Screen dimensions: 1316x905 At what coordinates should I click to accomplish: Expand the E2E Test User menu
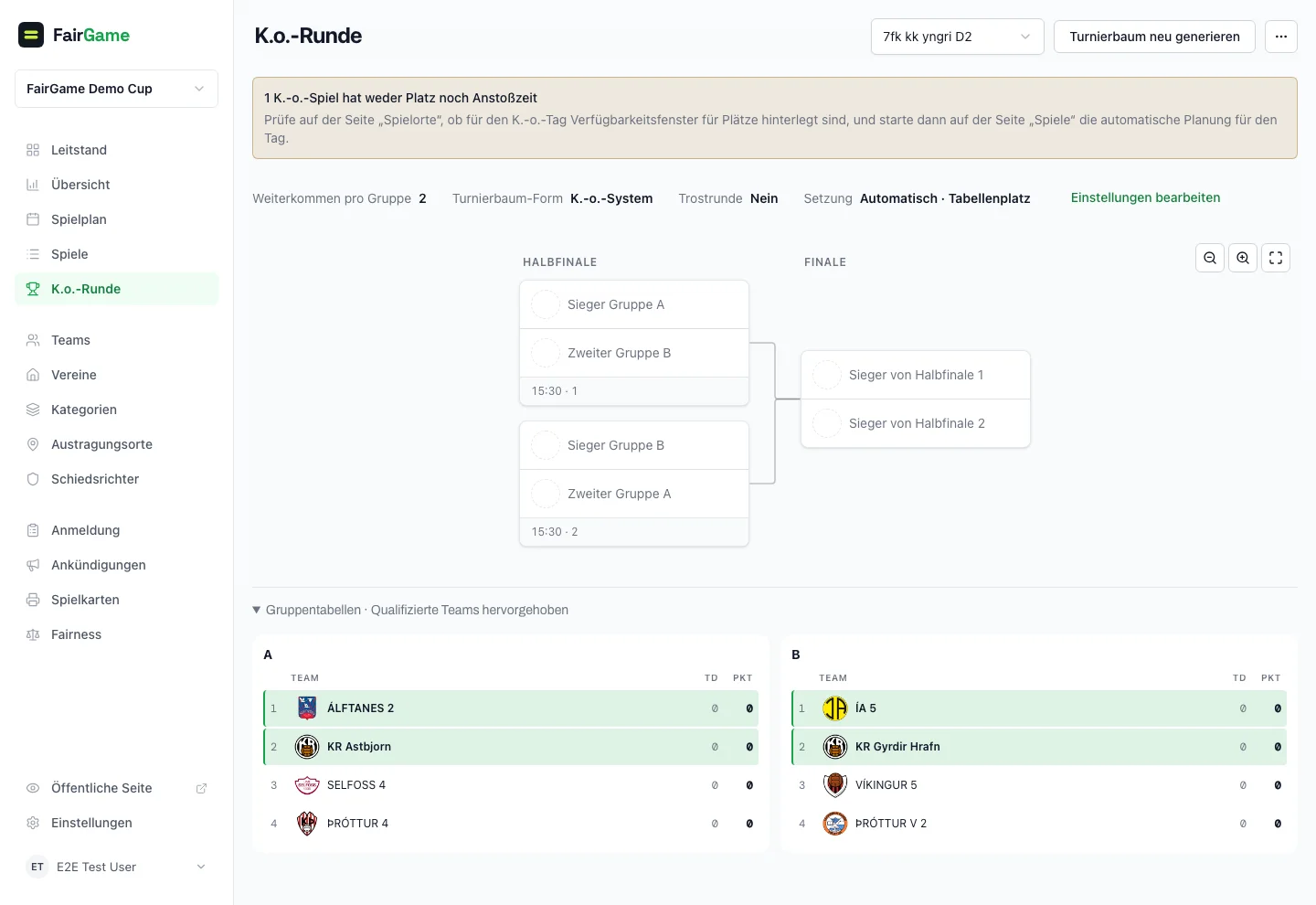point(116,867)
